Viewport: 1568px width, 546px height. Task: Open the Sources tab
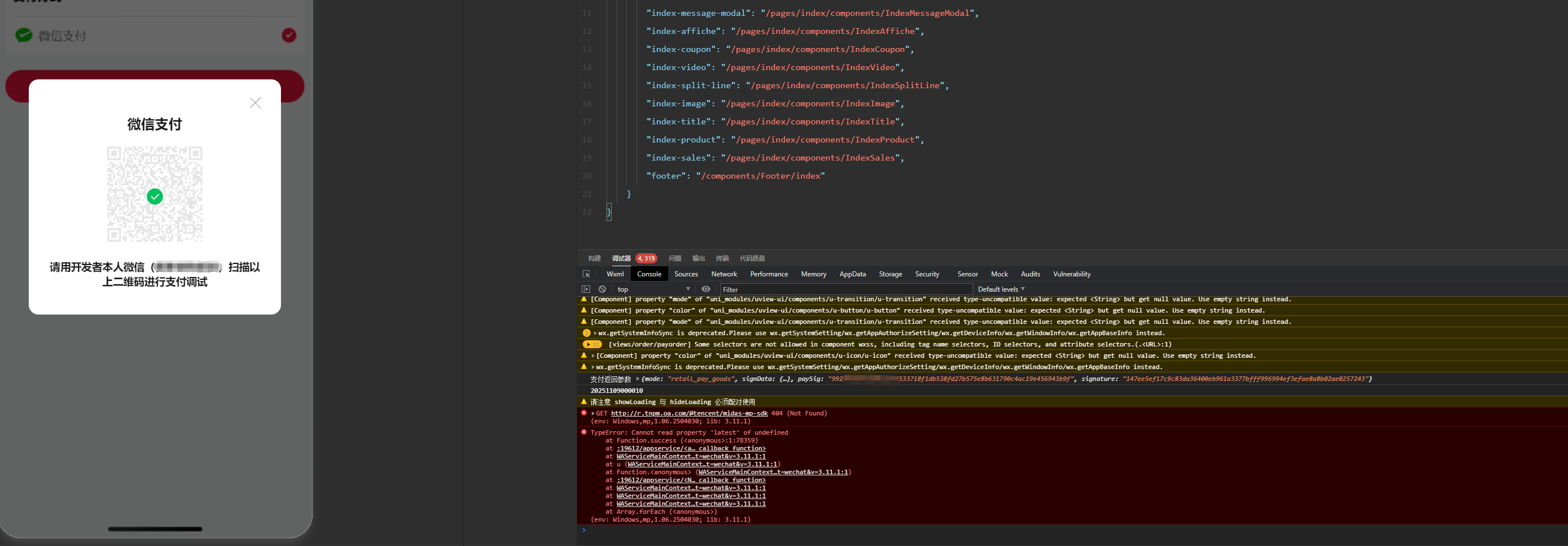(x=686, y=274)
